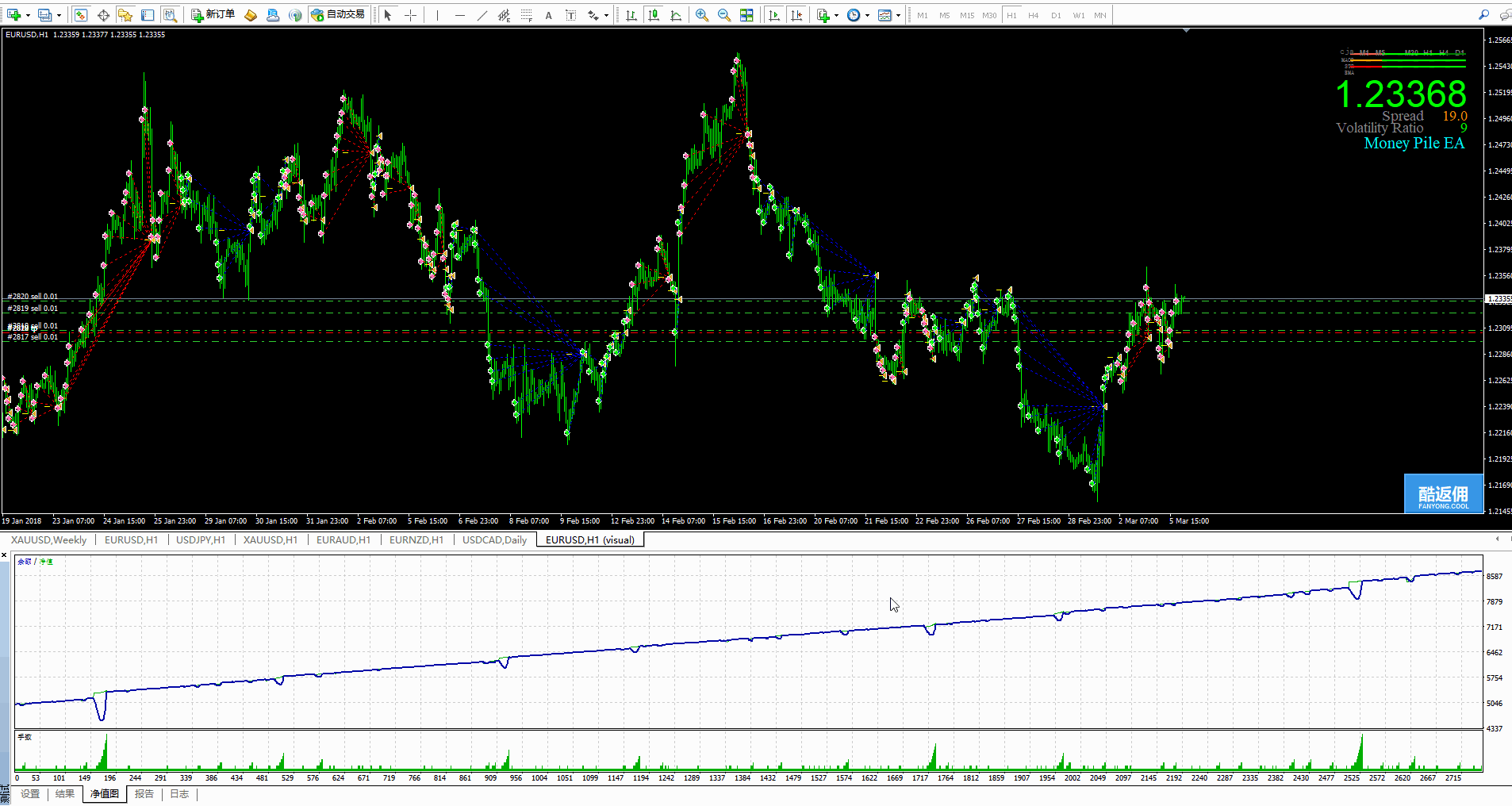Viewport: 1512px width, 806px height.
Task: Toggle the chart auto-scroll button
Action: point(774,15)
